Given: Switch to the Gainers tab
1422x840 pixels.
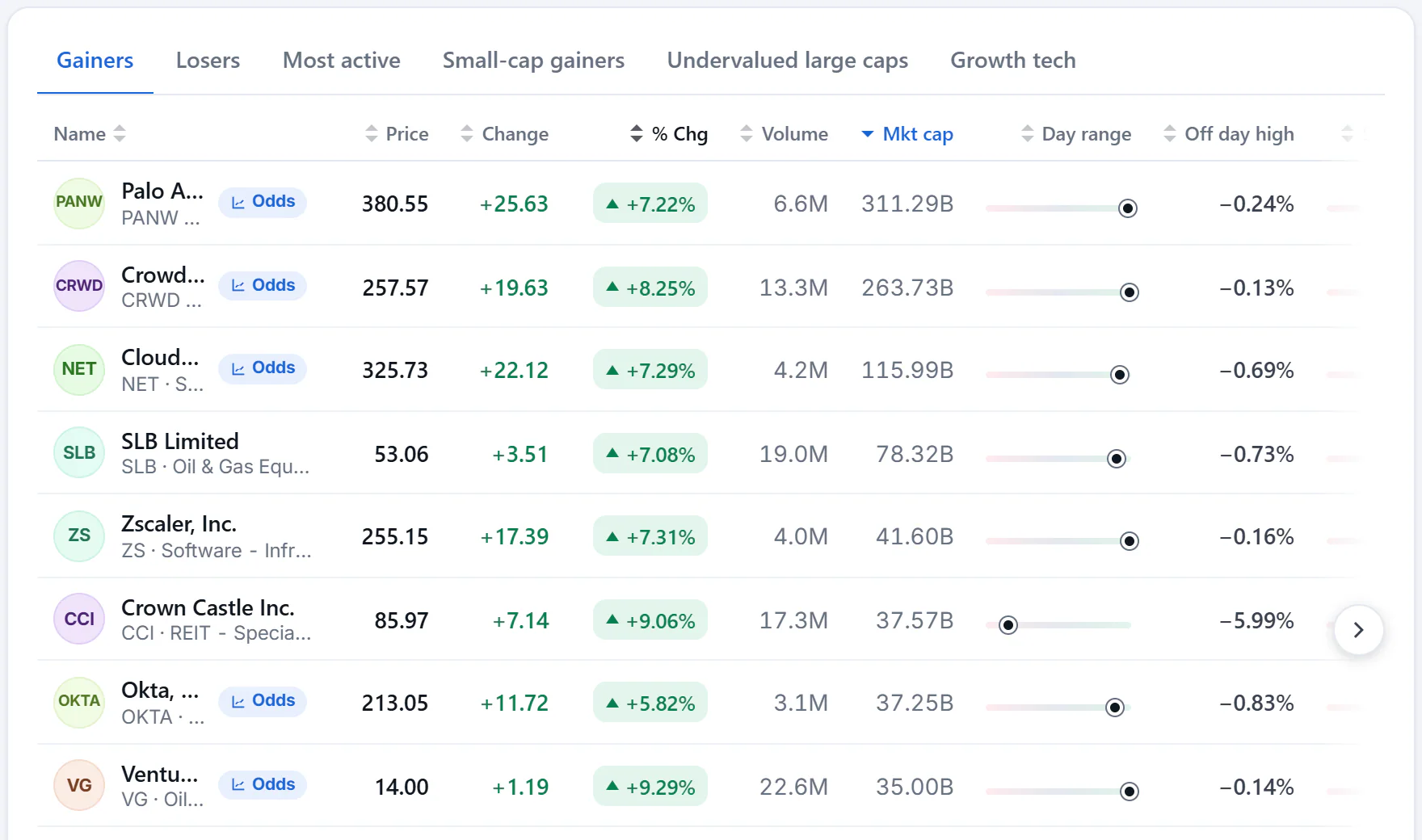Looking at the screenshot, I should tap(95, 61).
